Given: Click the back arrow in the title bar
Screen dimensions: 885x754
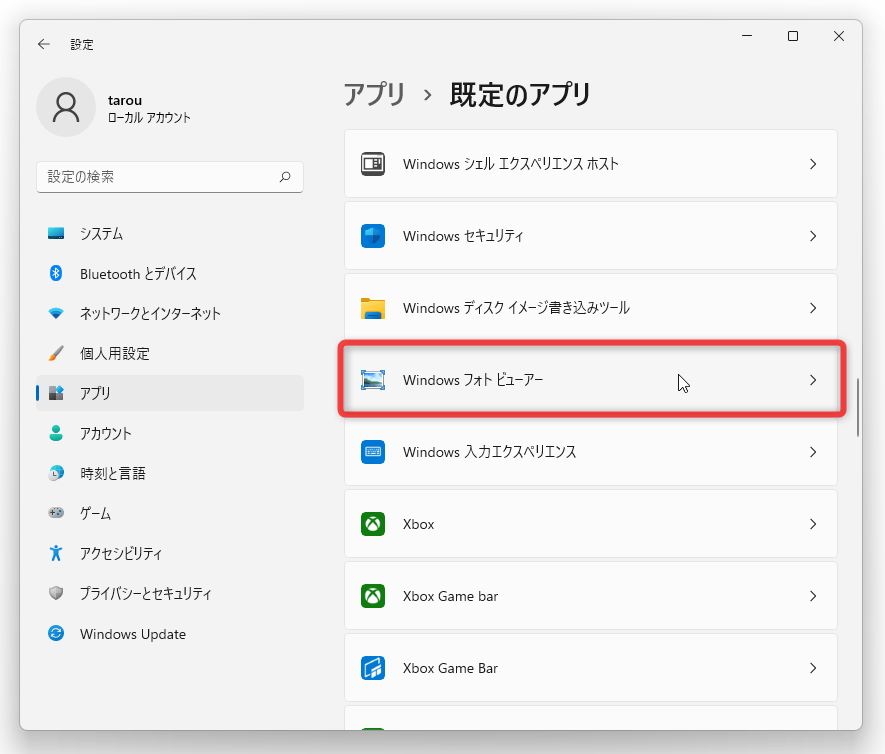Looking at the screenshot, I should (x=43, y=44).
